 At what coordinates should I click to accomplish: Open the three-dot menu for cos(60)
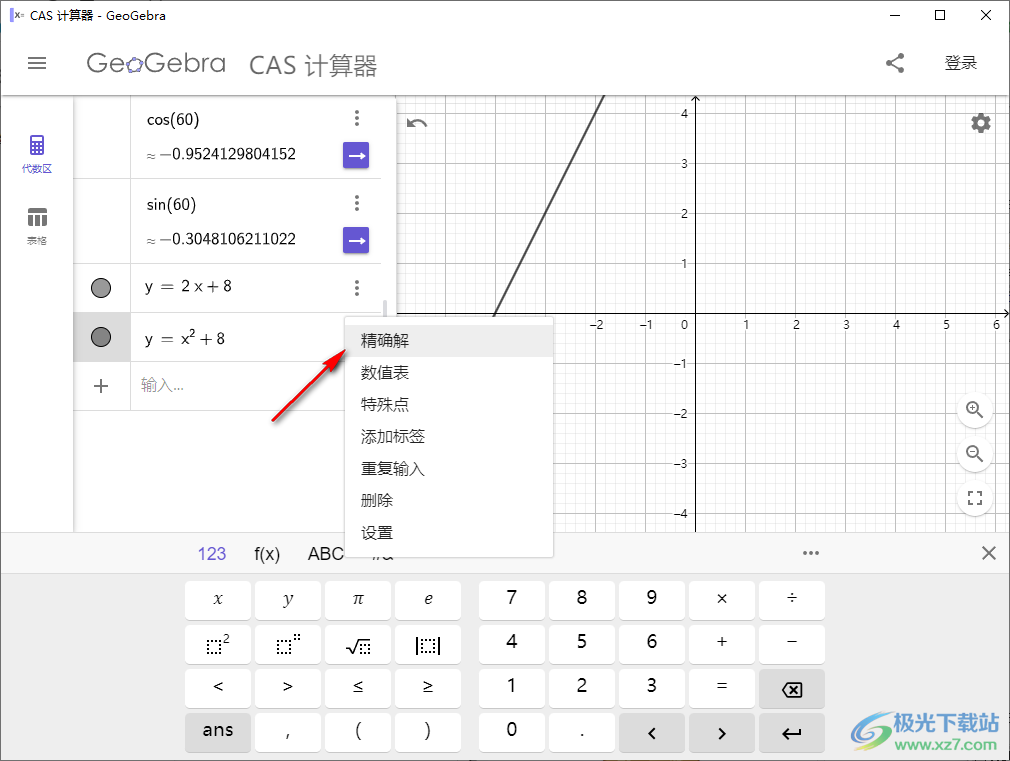tap(357, 117)
